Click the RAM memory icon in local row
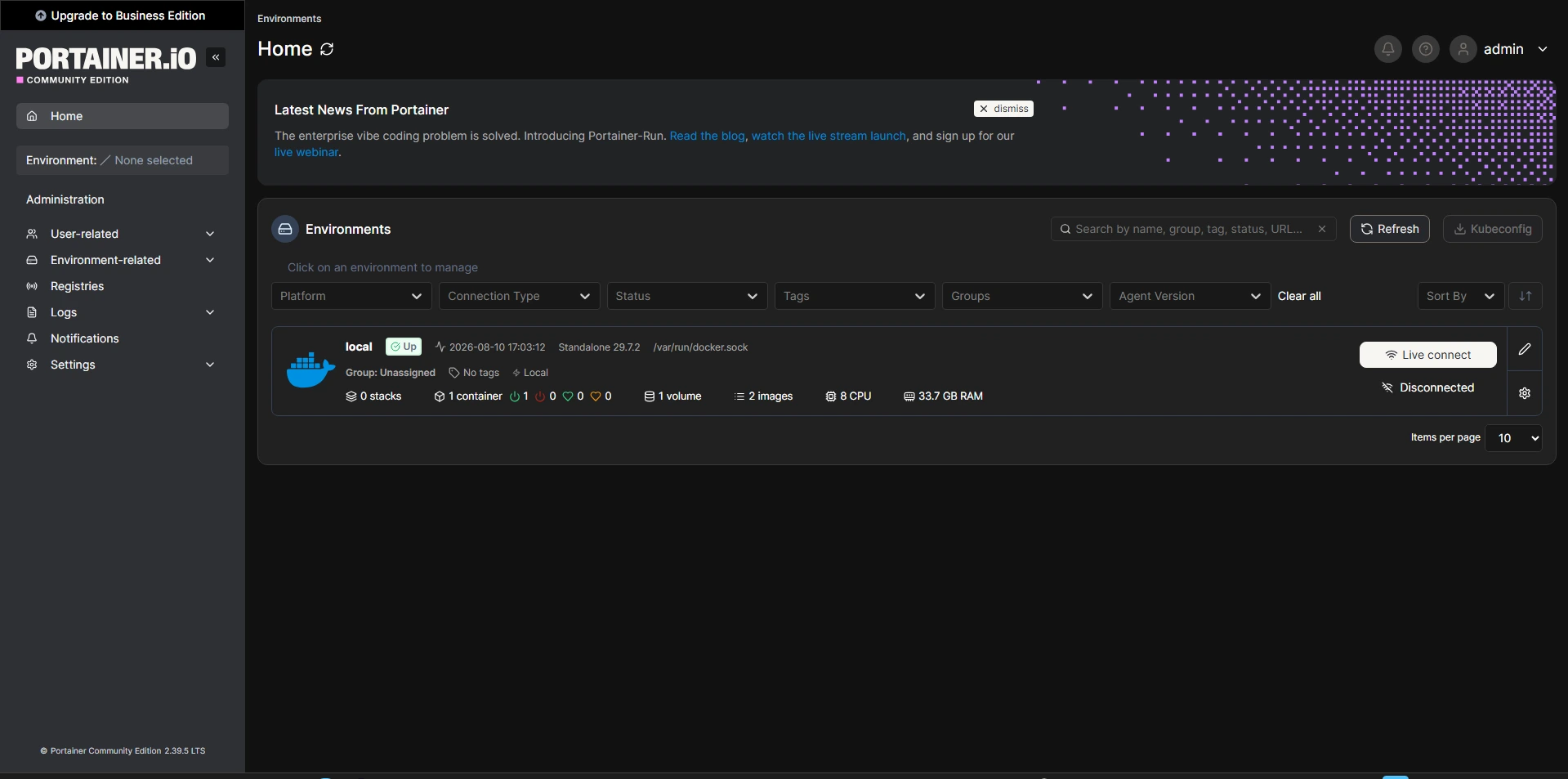This screenshot has width=1568, height=779. point(909,396)
